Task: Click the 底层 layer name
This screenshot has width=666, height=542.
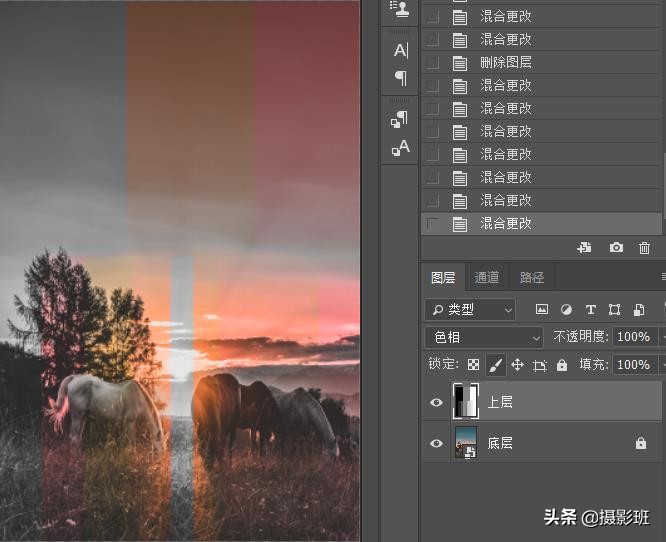Action: [500, 443]
